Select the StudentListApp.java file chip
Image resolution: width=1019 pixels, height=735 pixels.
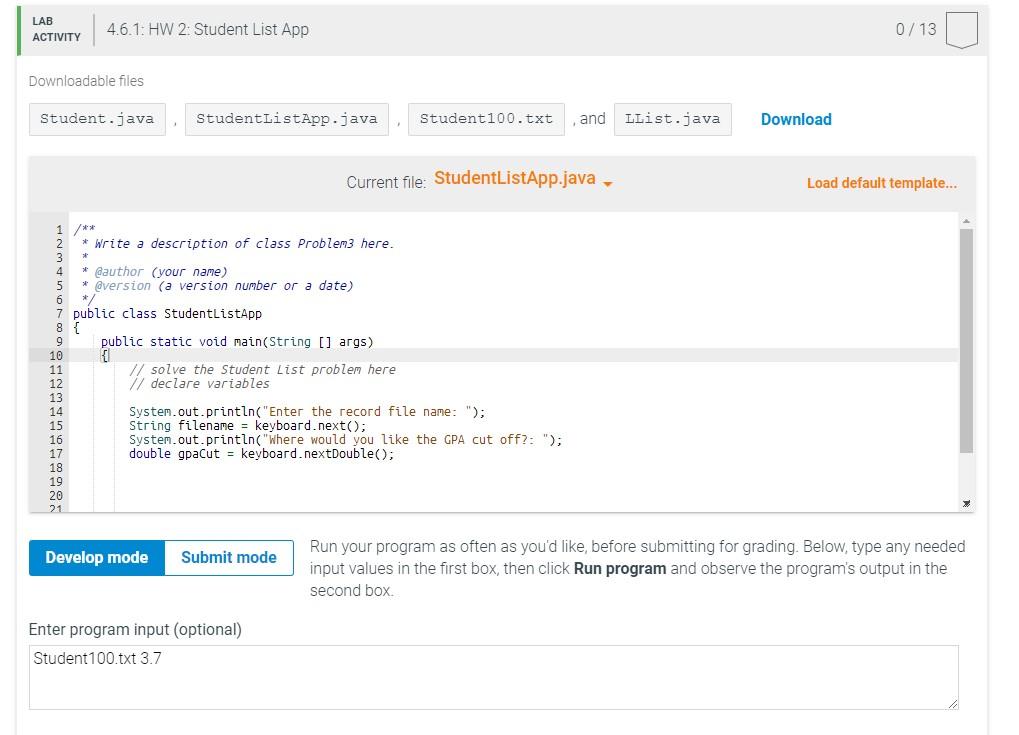click(289, 118)
